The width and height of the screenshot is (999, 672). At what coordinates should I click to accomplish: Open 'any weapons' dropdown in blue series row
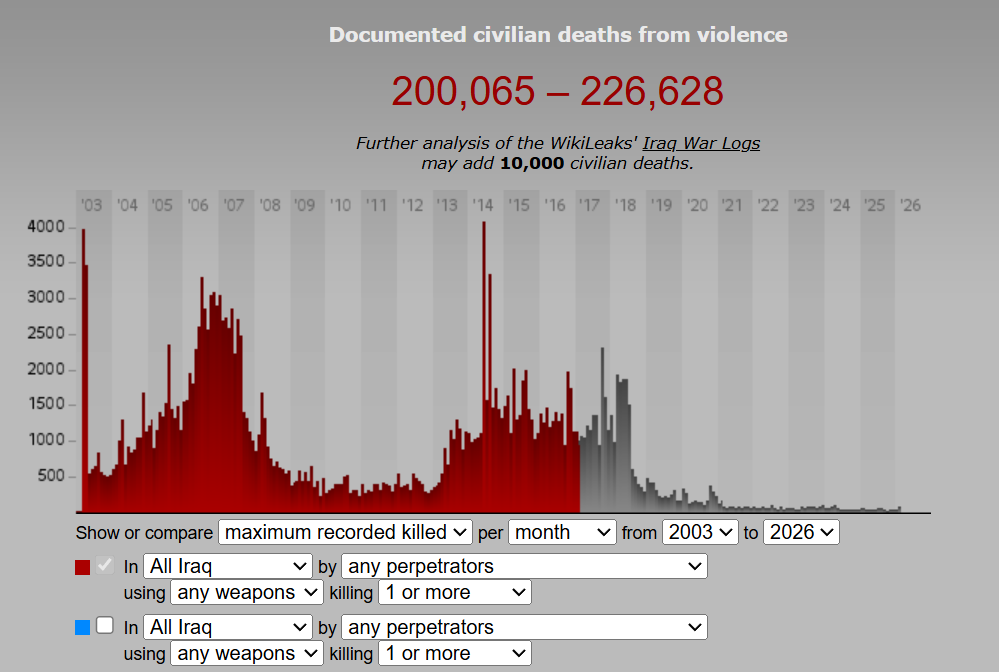[247, 654]
